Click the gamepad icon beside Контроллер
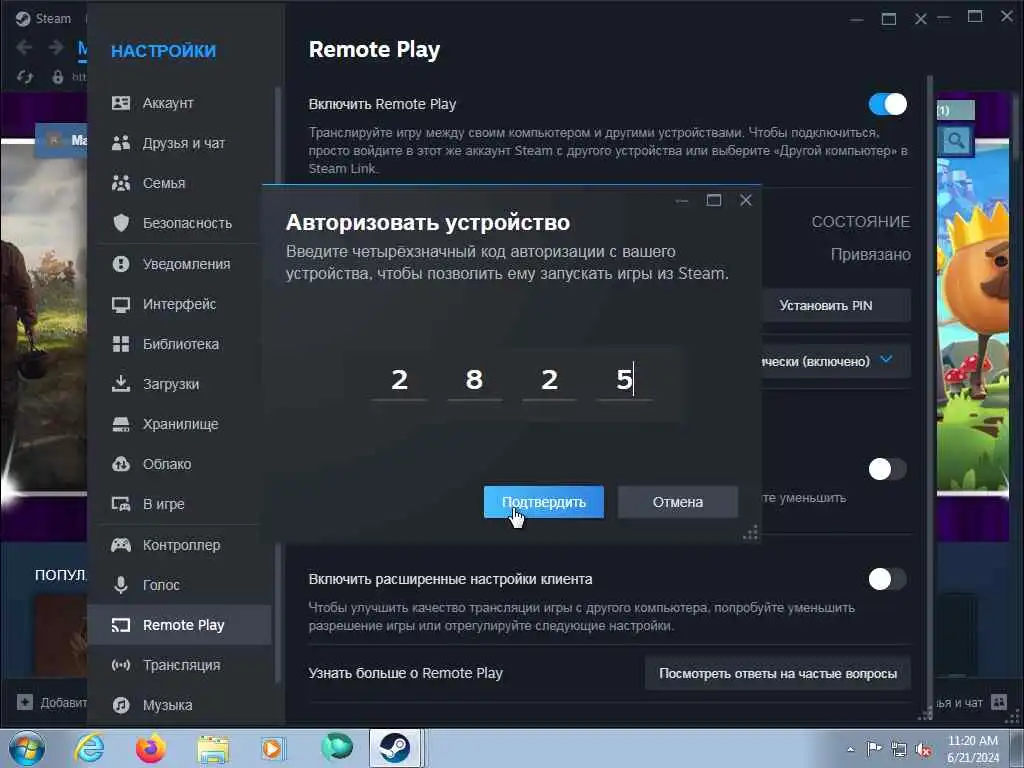The height and width of the screenshot is (768, 1024). pos(121,545)
